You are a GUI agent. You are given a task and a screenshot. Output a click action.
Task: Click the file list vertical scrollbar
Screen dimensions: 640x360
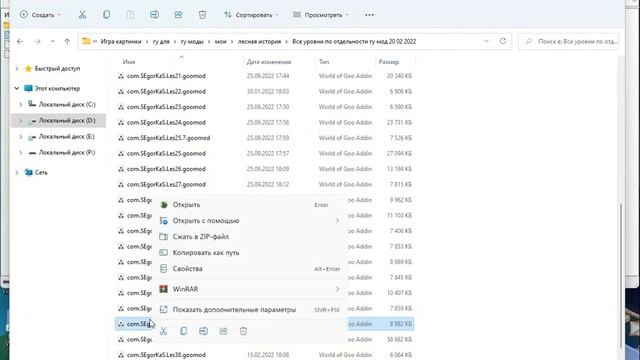coord(620,276)
